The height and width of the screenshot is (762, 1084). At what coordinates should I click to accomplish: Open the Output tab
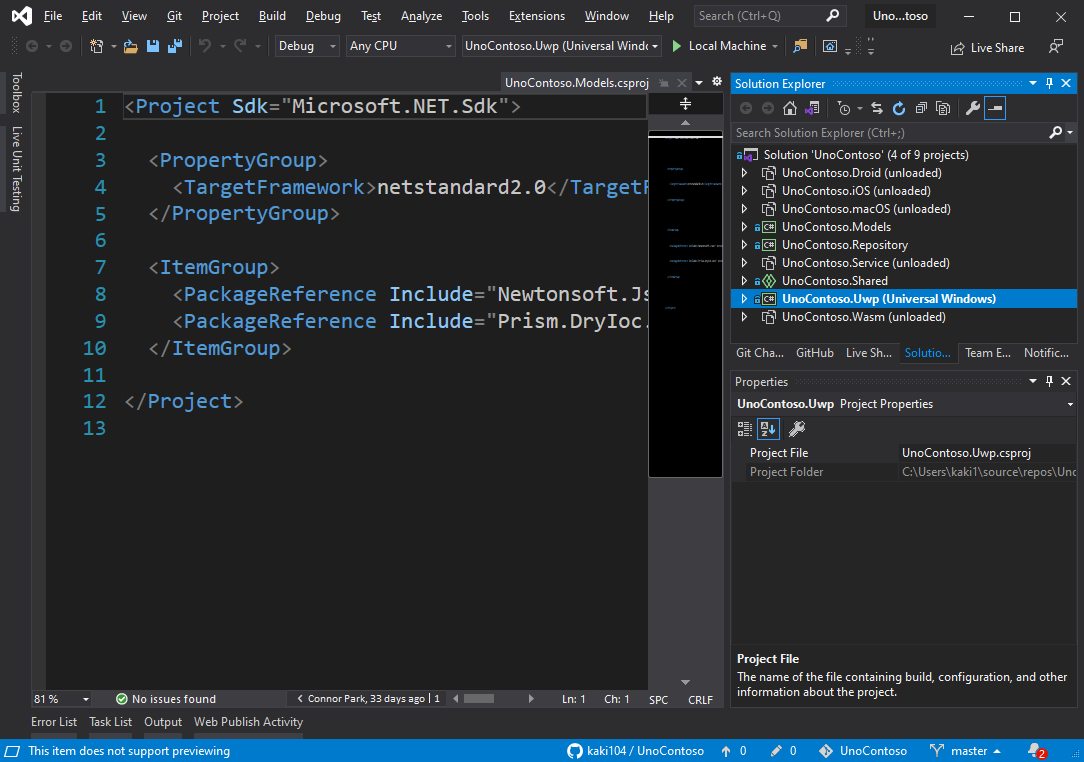click(x=163, y=722)
